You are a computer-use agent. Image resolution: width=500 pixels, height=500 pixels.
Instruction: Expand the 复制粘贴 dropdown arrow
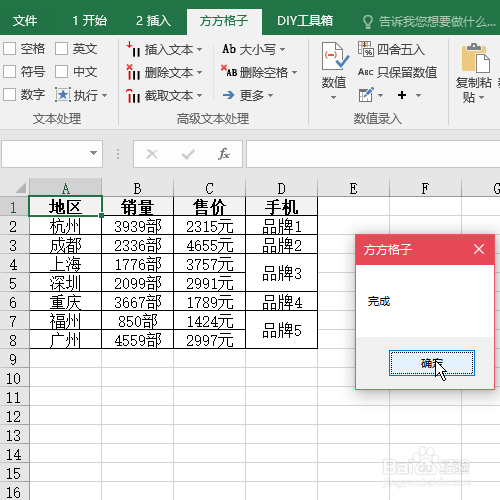pos(481,98)
